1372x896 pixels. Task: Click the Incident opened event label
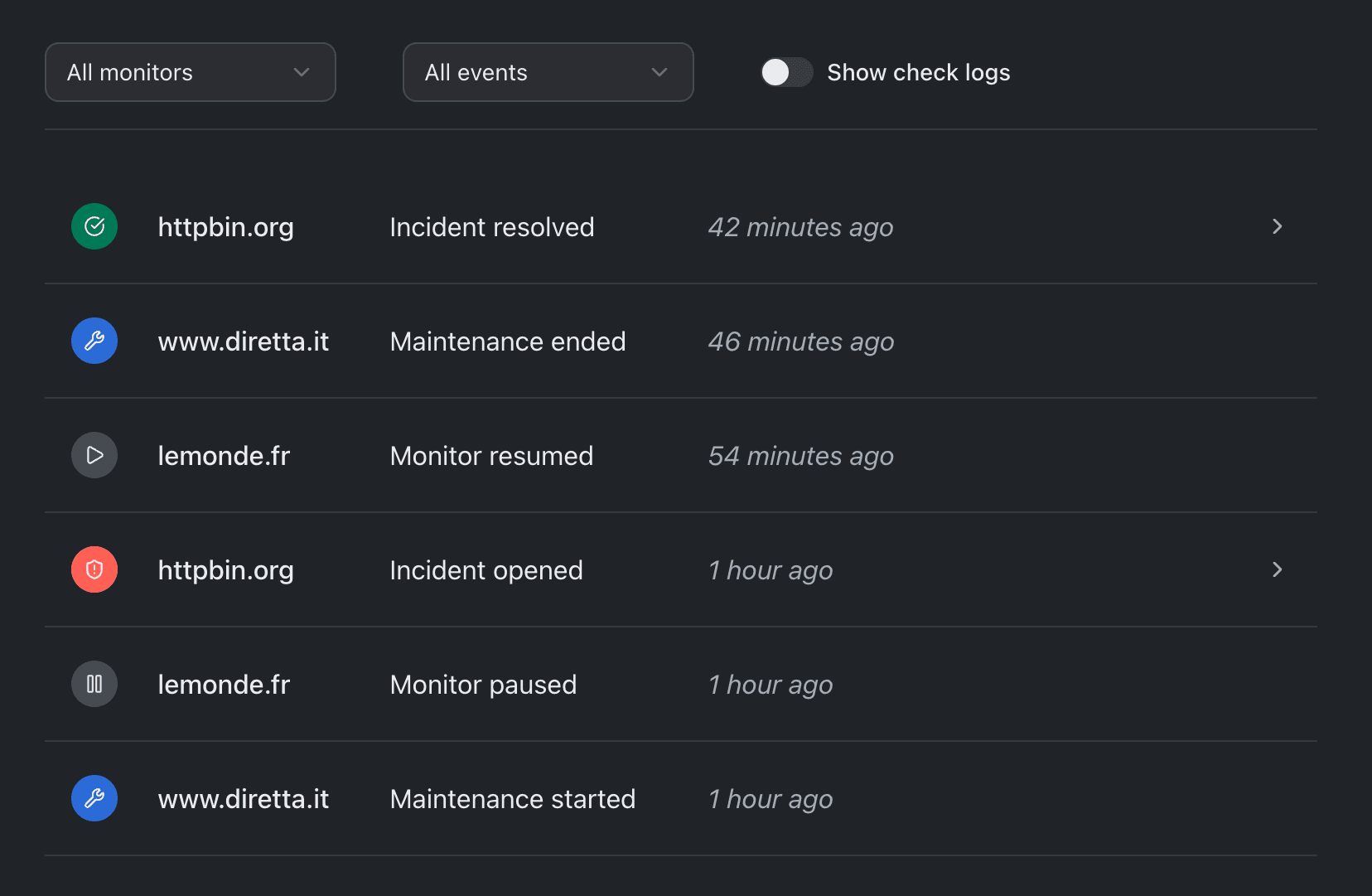486,569
